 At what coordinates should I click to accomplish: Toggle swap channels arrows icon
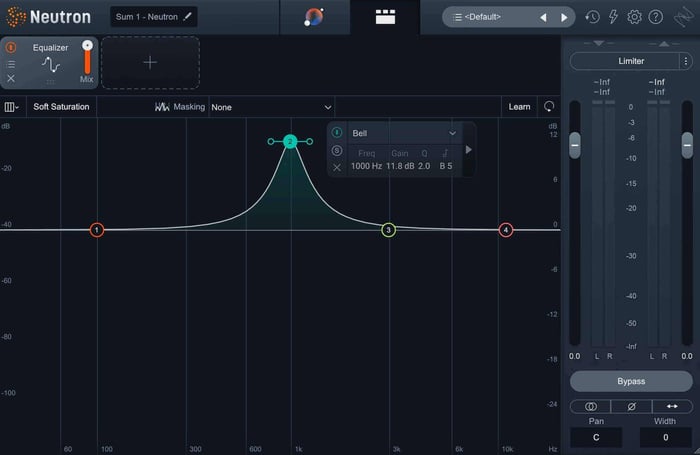672,406
